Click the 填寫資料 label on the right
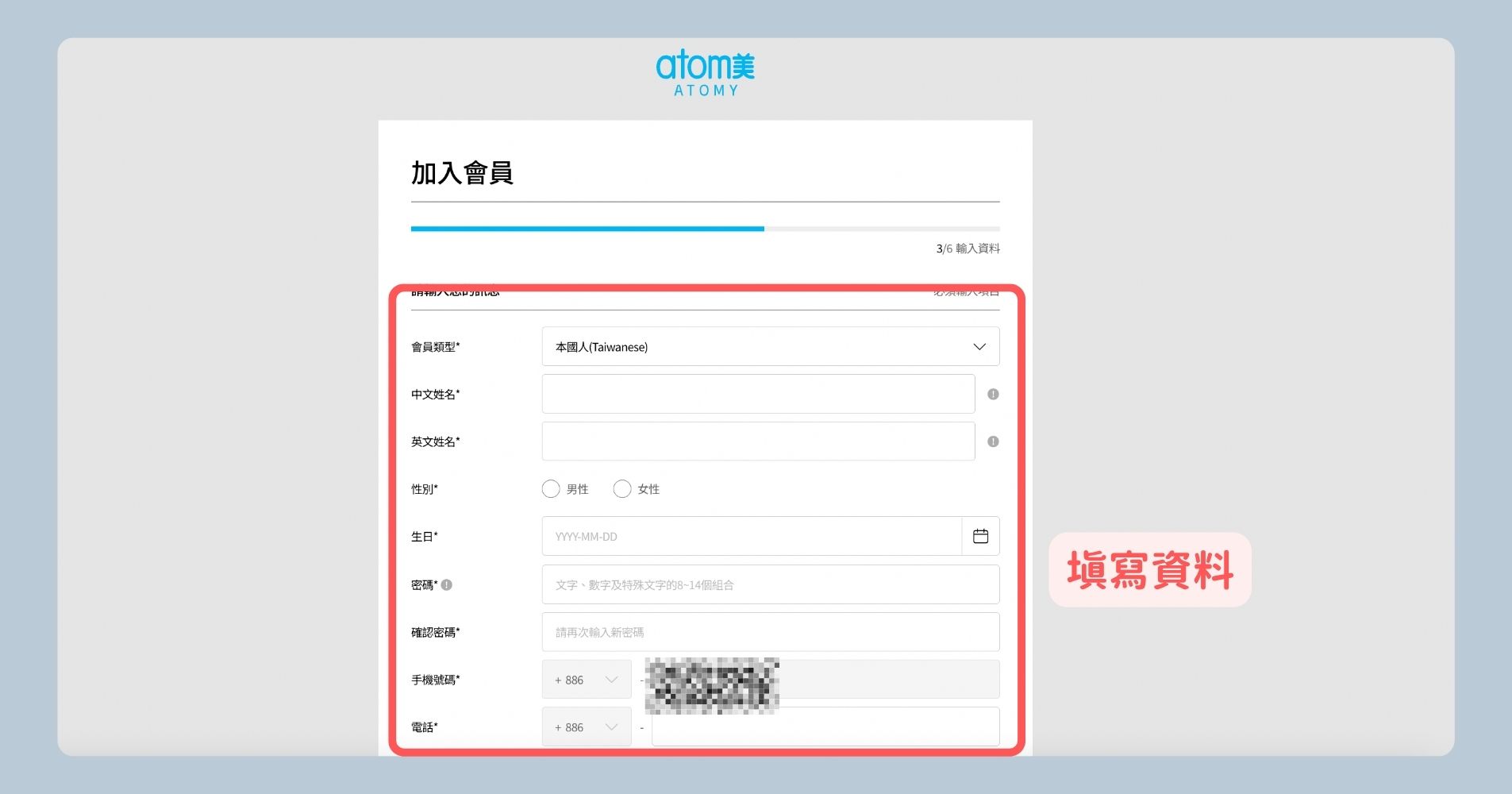The width and height of the screenshot is (1512, 794). tap(1148, 570)
